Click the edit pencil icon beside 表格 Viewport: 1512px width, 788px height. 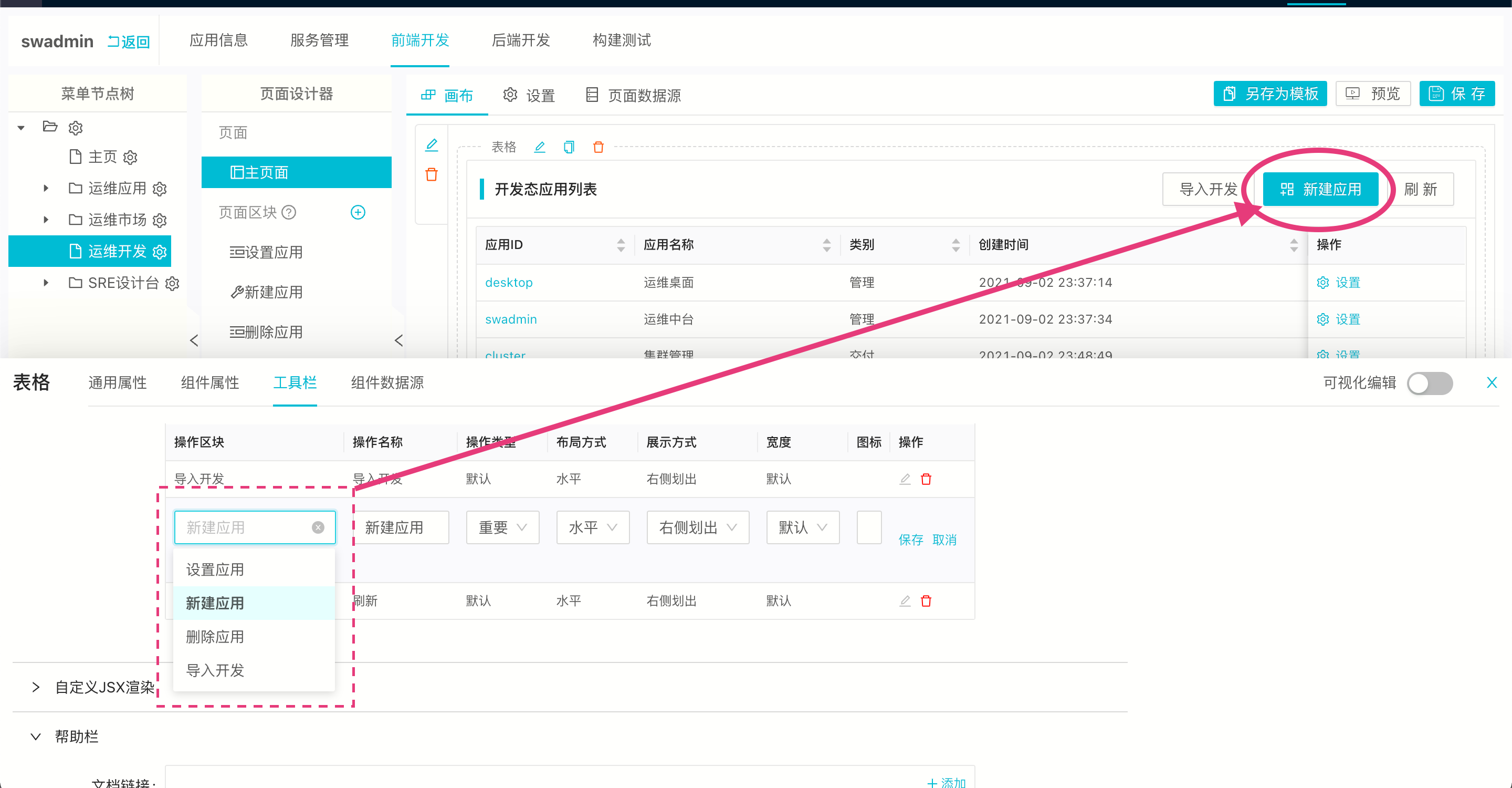pos(539,147)
